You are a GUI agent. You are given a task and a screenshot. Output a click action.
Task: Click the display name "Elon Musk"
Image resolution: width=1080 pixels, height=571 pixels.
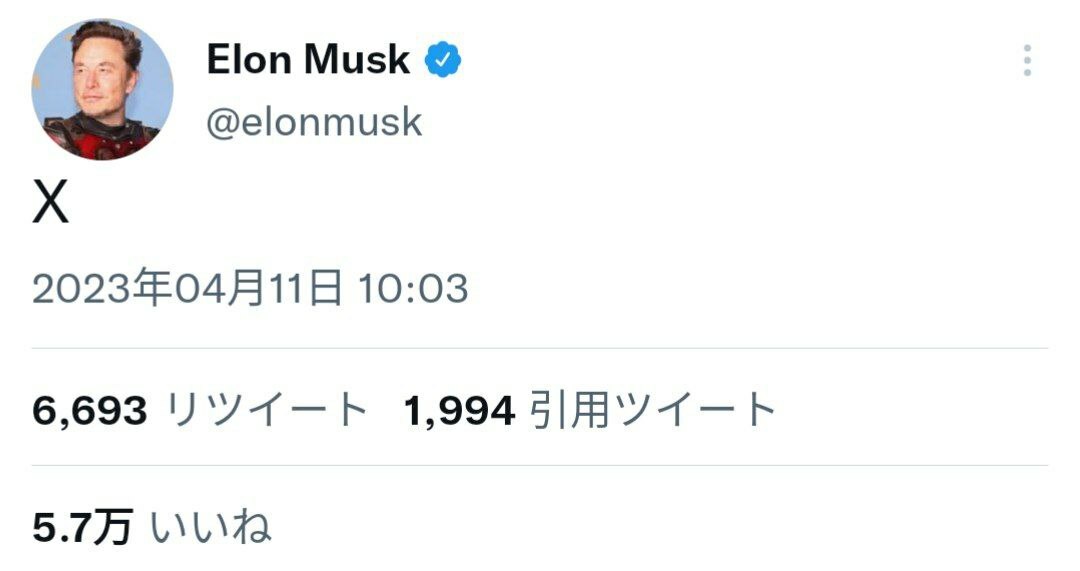click(x=308, y=61)
